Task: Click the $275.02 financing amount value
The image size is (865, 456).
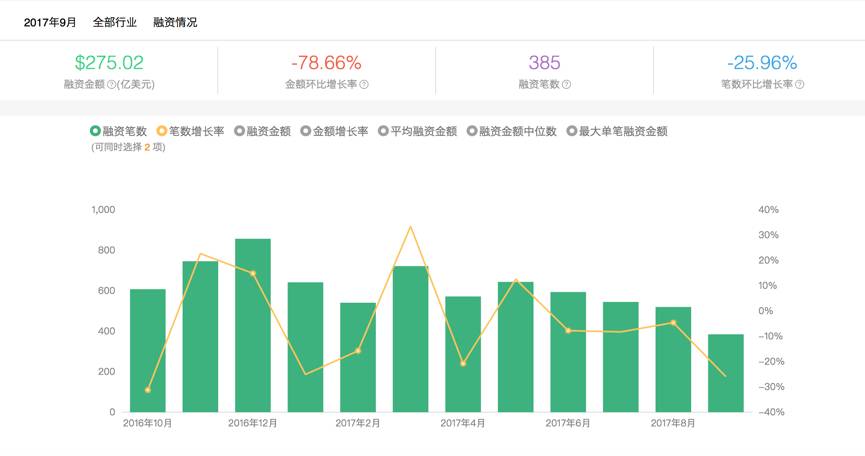Action: (x=109, y=62)
